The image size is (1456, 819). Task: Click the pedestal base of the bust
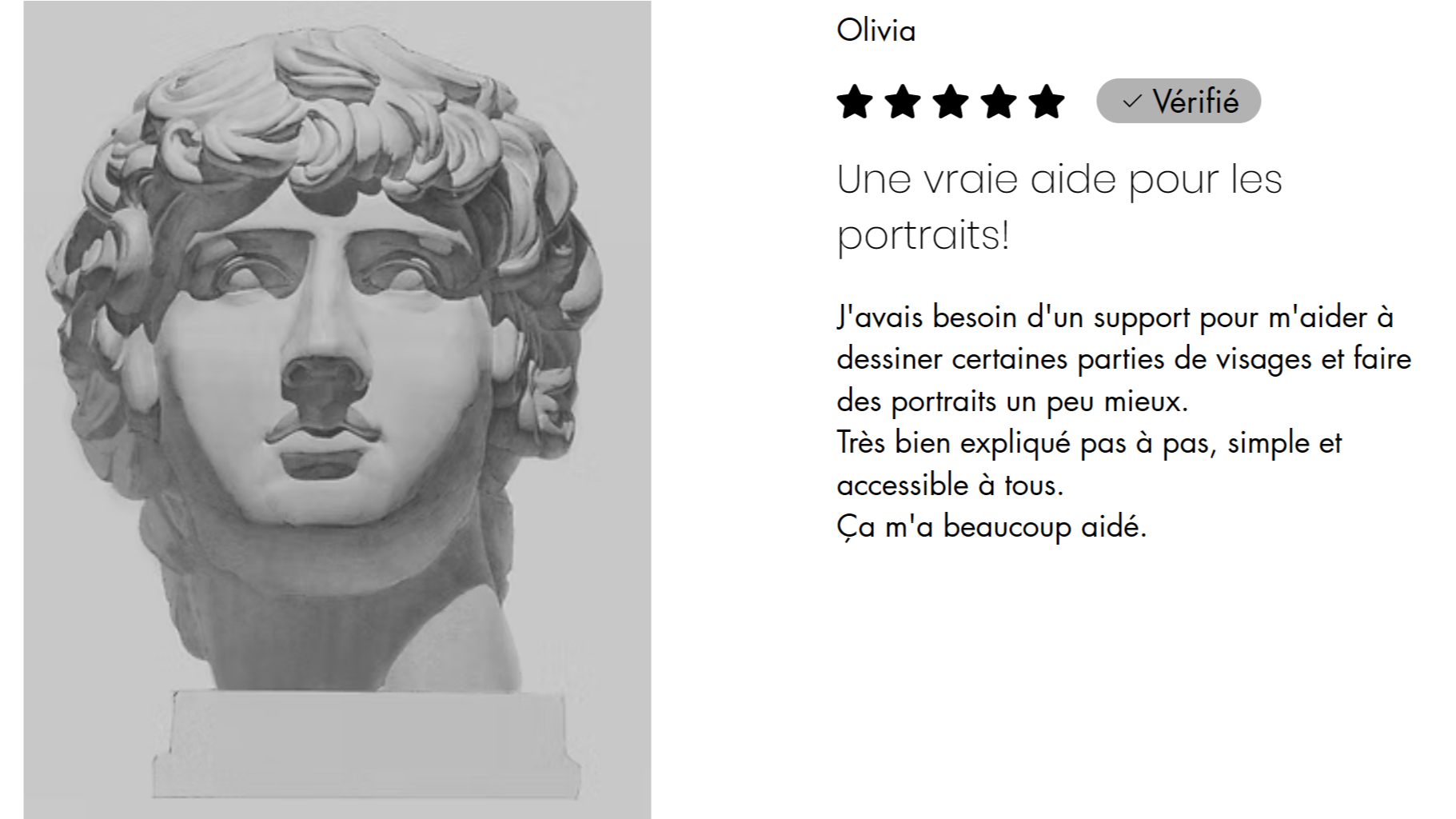(x=366, y=744)
